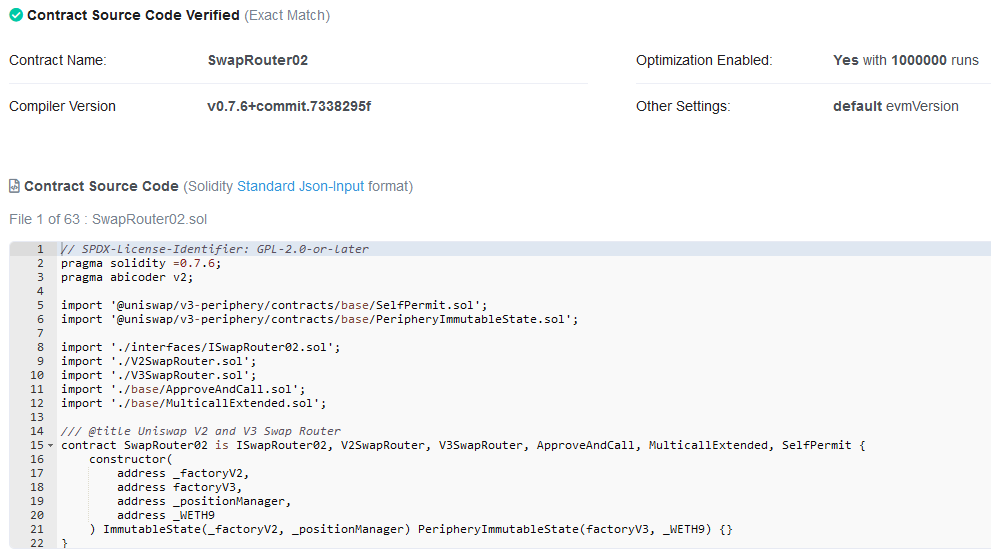Click the 'Contract Source Code Verified' heading
This screenshot has width=991, height=553.
tap(133, 15)
